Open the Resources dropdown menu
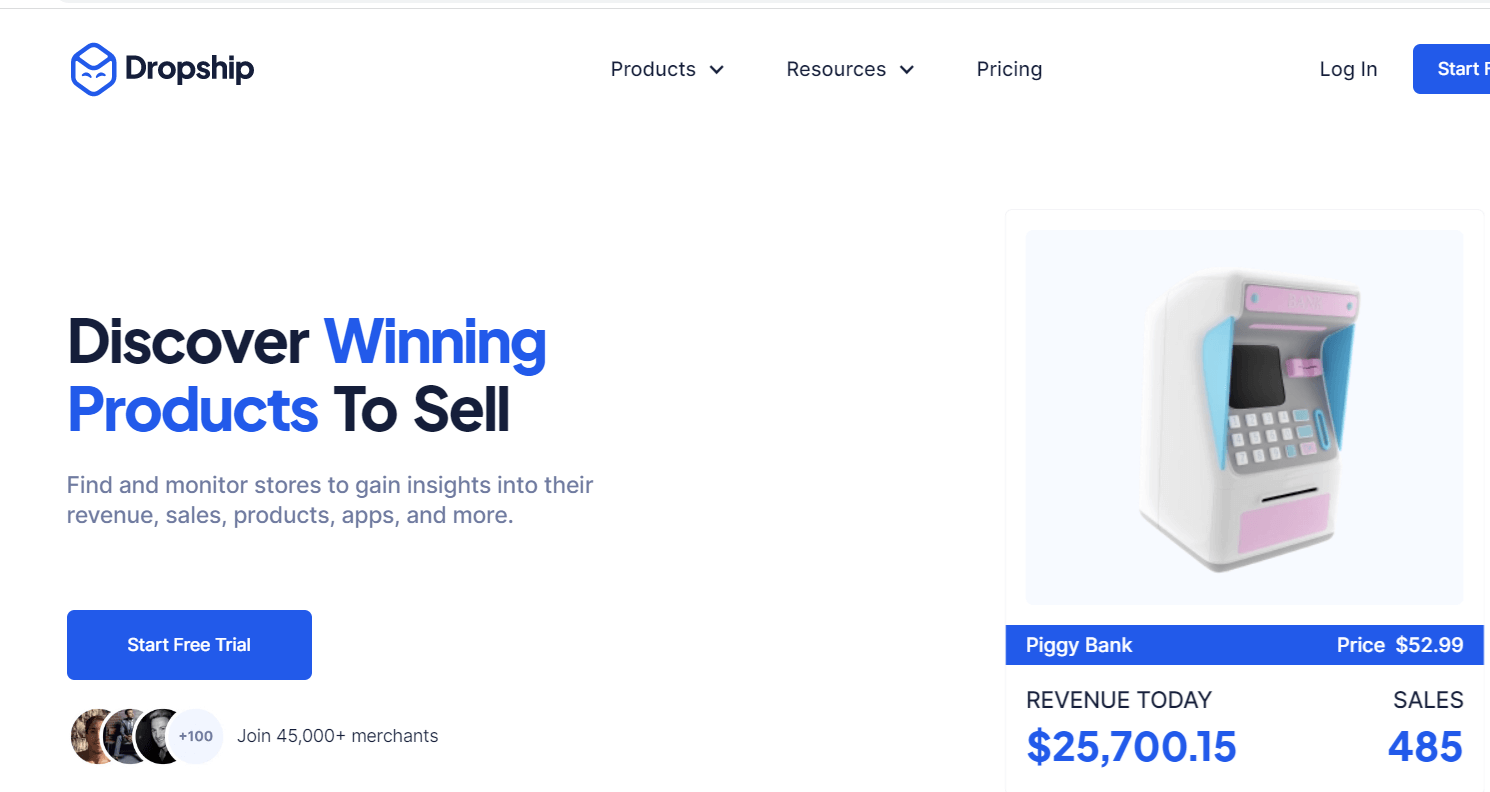Image resolution: width=1490 pixels, height=792 pixels. tap(836, 69)
